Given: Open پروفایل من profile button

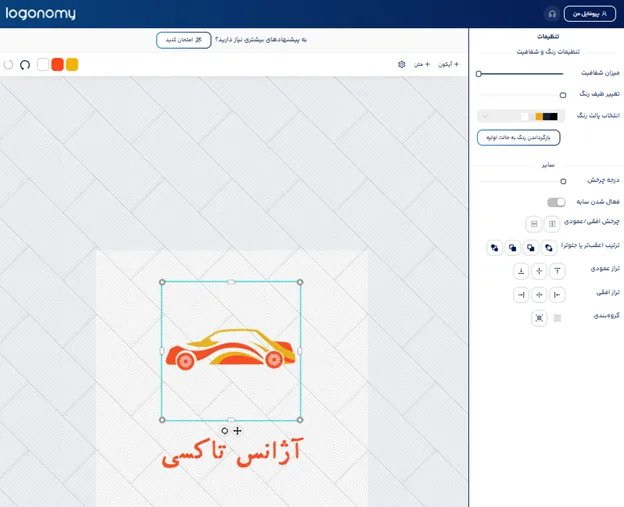Looking at the screenshot, I should pyautogui.click(x=590, y=14).
